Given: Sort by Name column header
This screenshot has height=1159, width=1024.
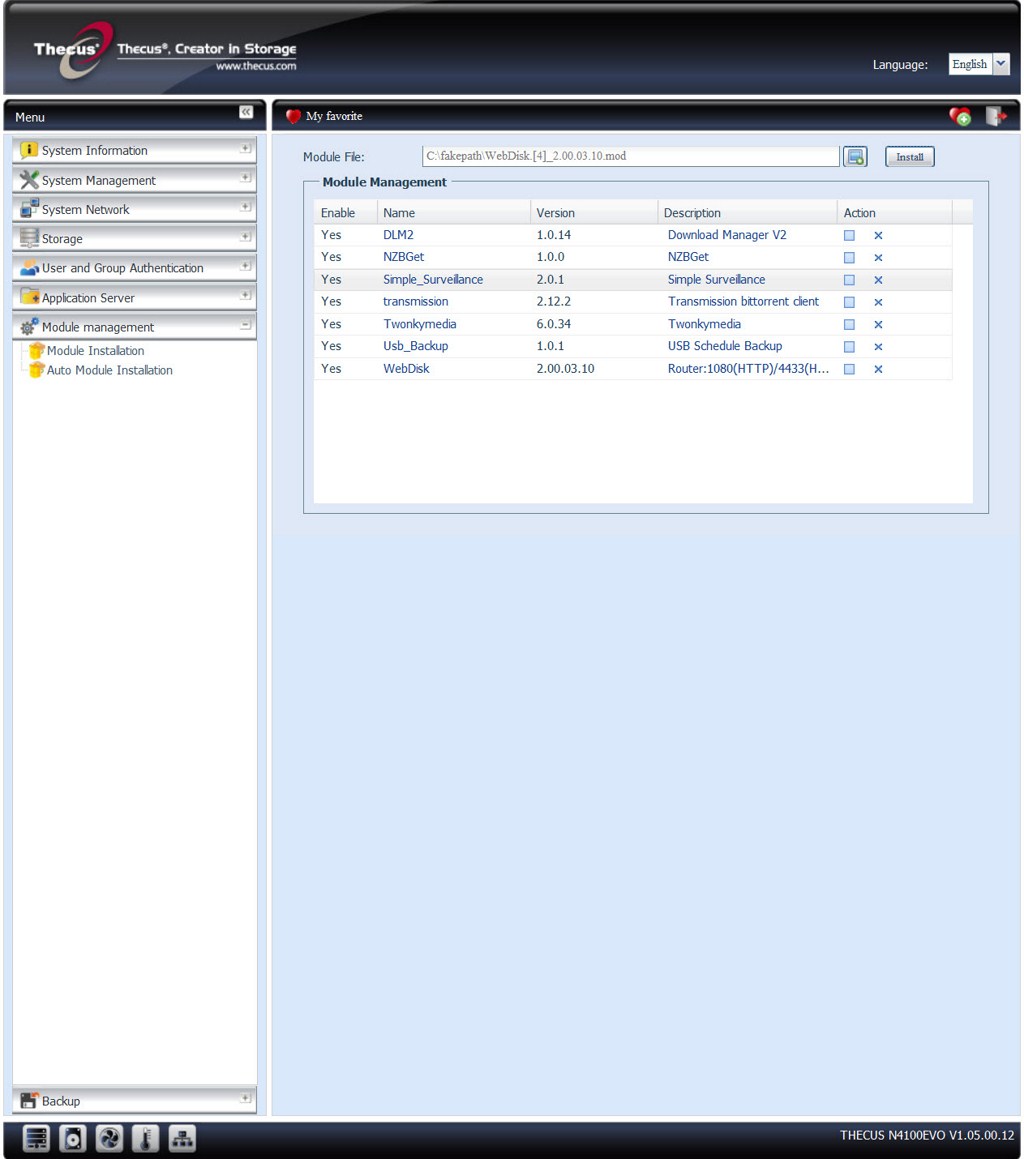Looking at the screenshot, I should tap(454, 213).
